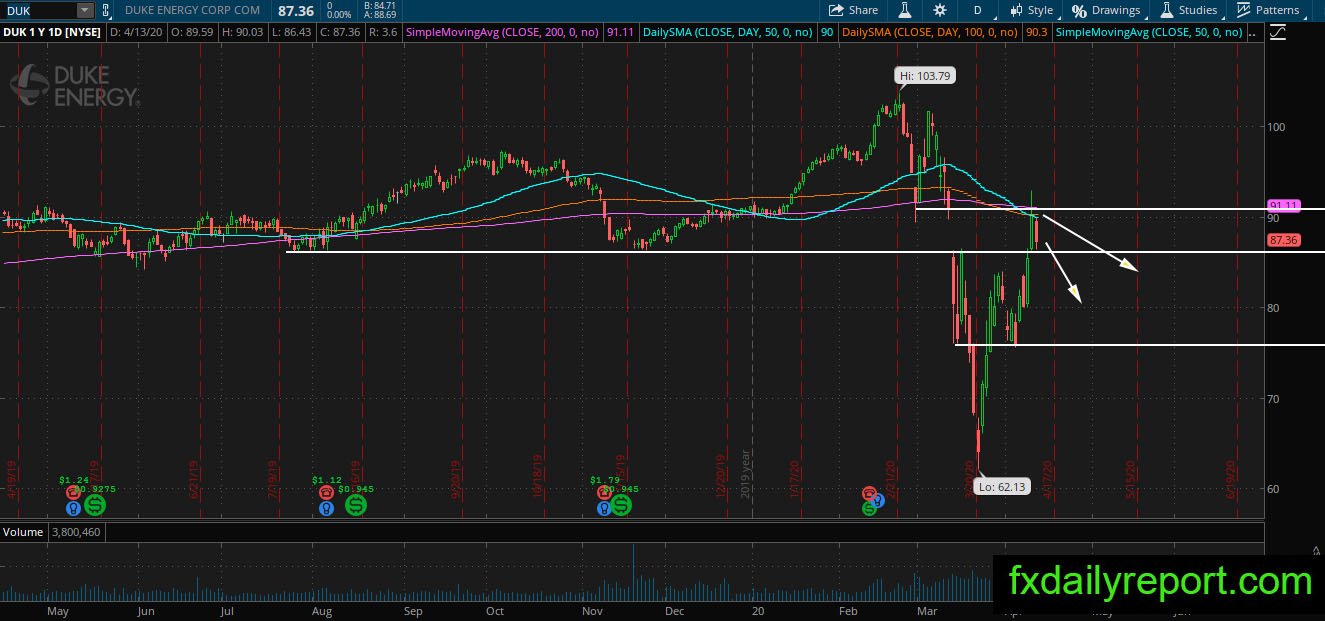The image size is (1325, 621).
Task: Click the August dividend dollar icon
Action: 356,506
